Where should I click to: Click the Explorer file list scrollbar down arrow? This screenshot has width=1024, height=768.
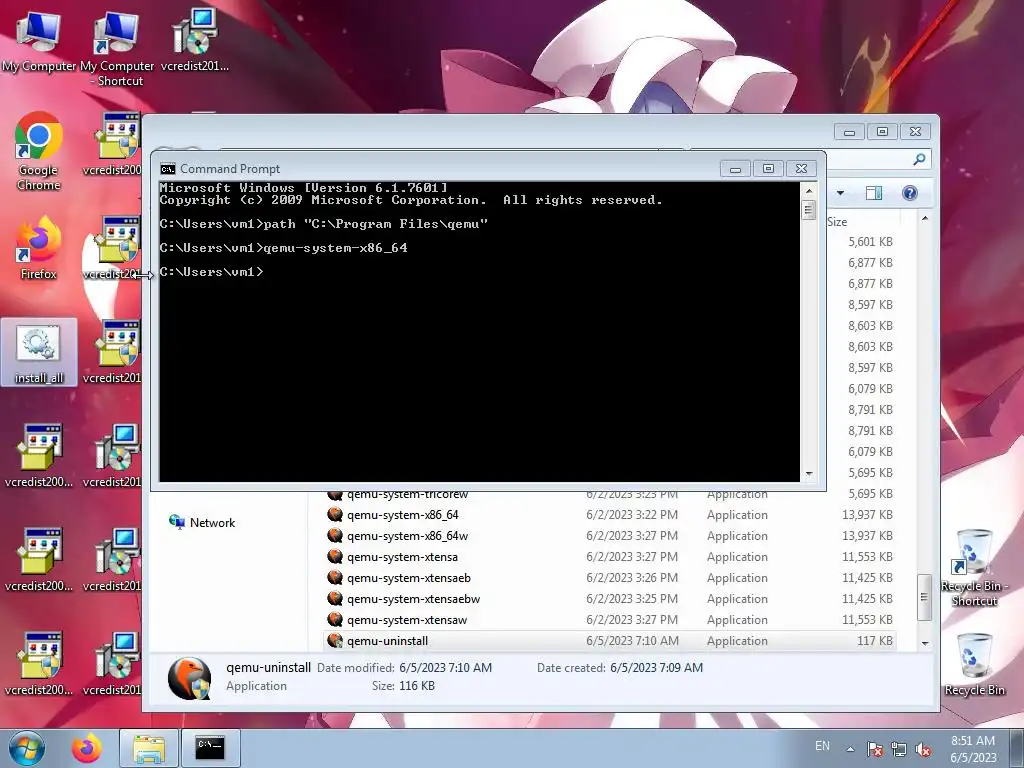[925, 643]
